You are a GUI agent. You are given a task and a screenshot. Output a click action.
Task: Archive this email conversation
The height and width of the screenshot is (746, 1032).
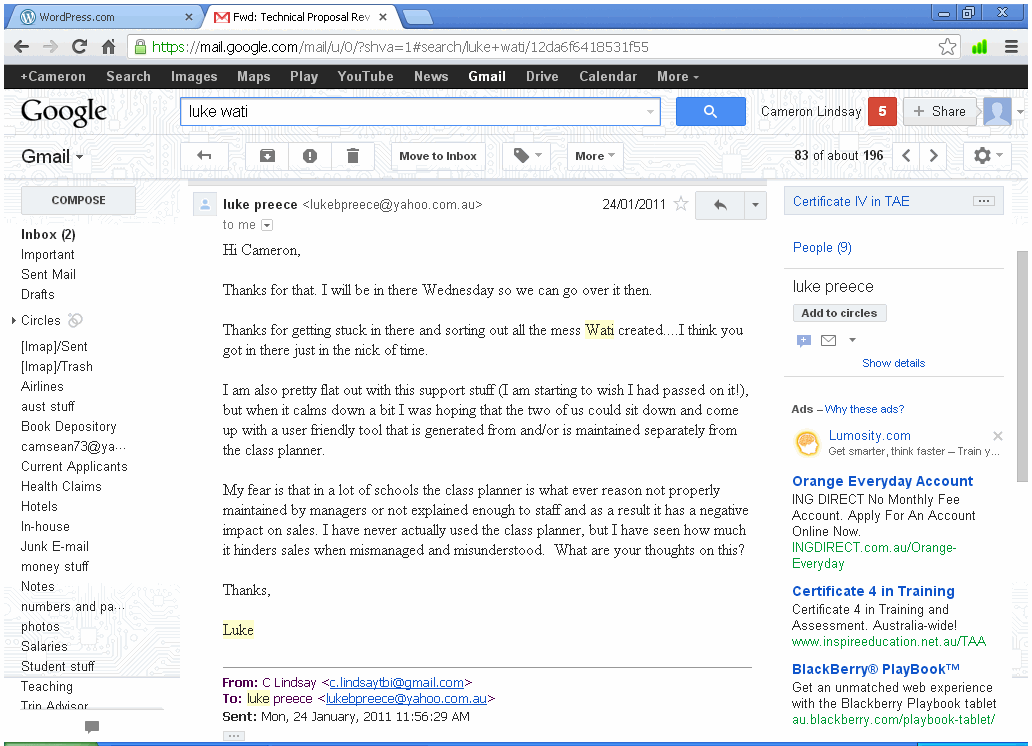coord(267,156)
